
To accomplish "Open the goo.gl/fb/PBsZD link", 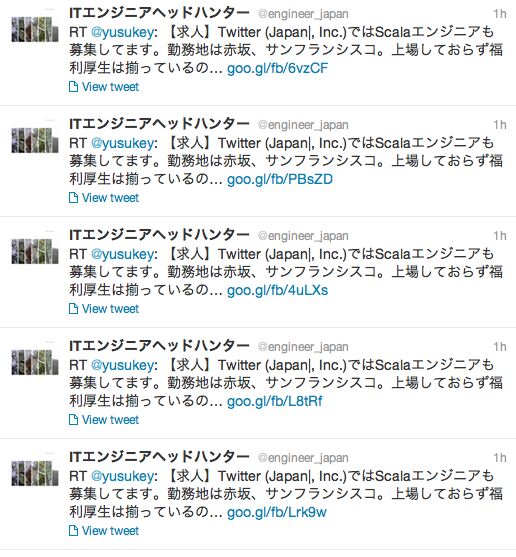I will click(280, 179).
